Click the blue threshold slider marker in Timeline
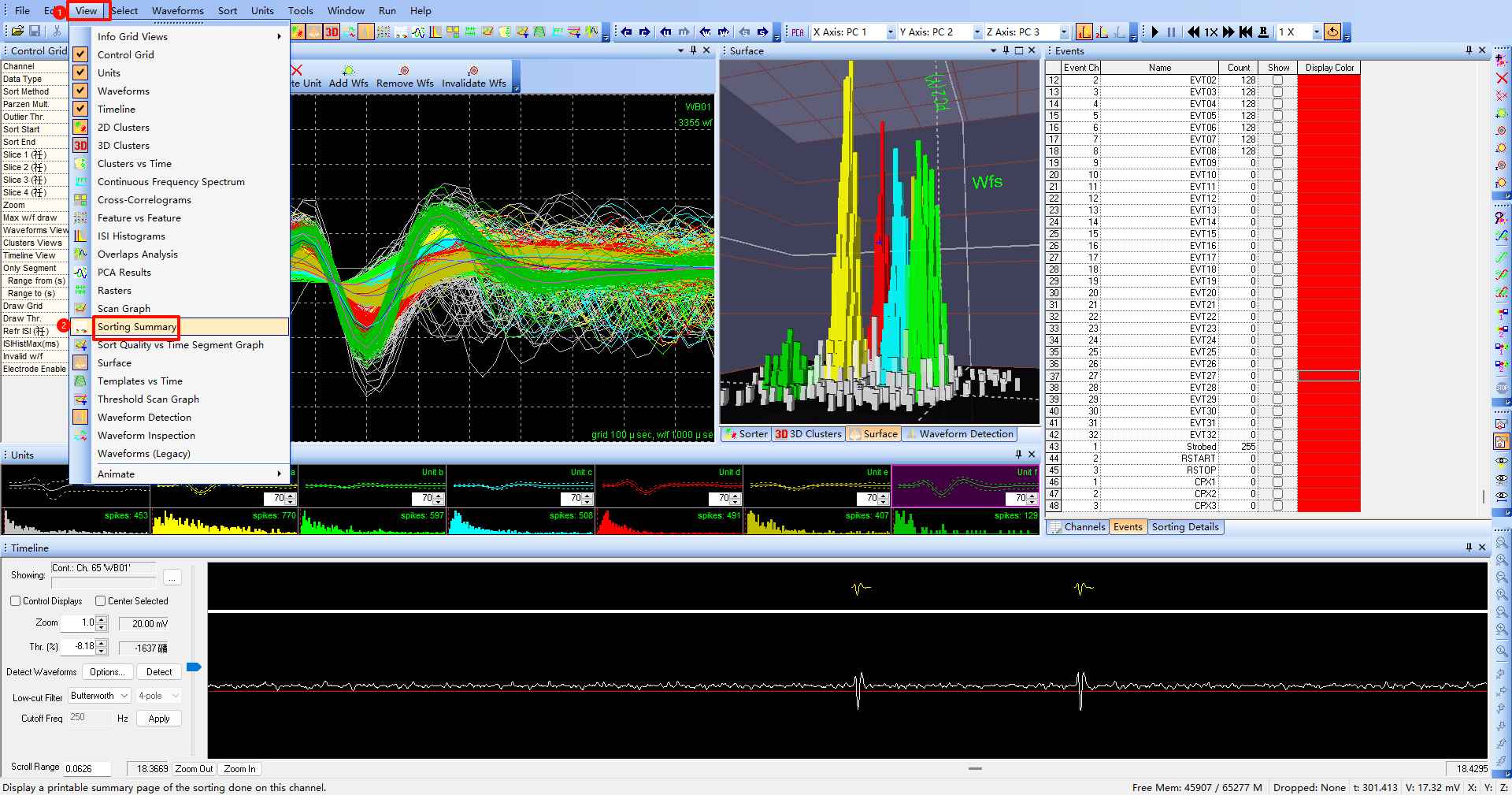1512x795 pixels. 194,667
